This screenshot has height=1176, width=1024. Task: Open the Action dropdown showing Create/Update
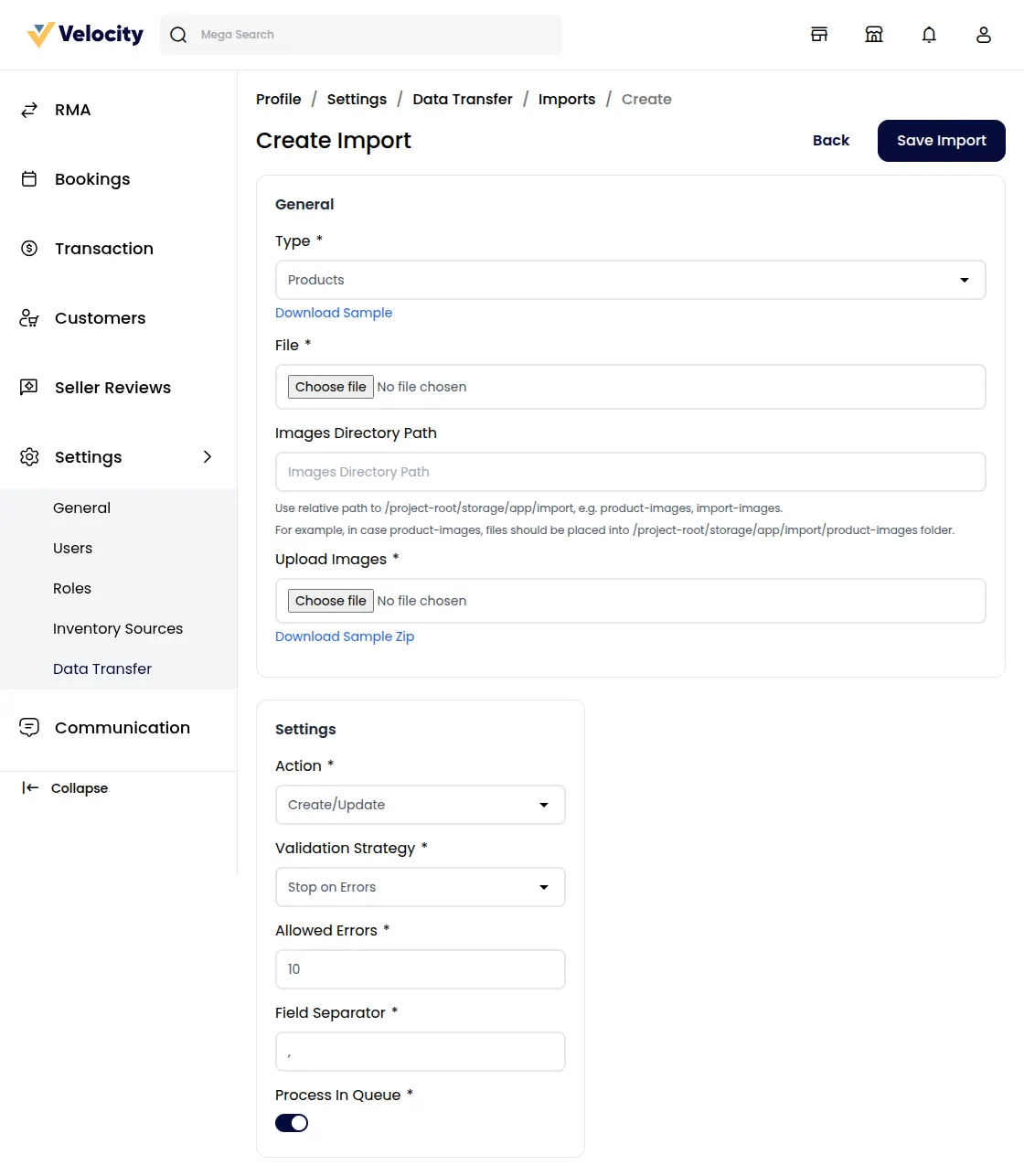[x=420, y=805]
